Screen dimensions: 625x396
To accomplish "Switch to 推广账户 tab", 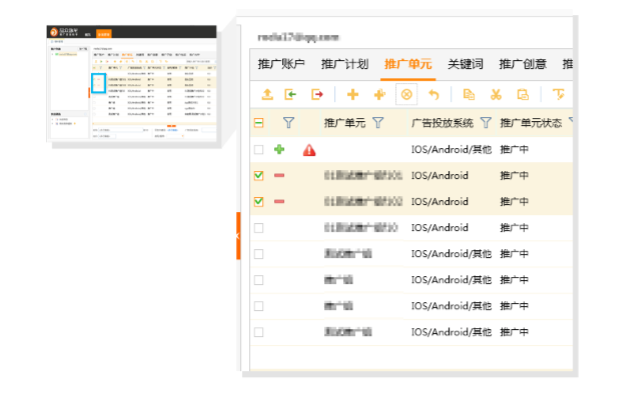I will [x=281, y=64].
